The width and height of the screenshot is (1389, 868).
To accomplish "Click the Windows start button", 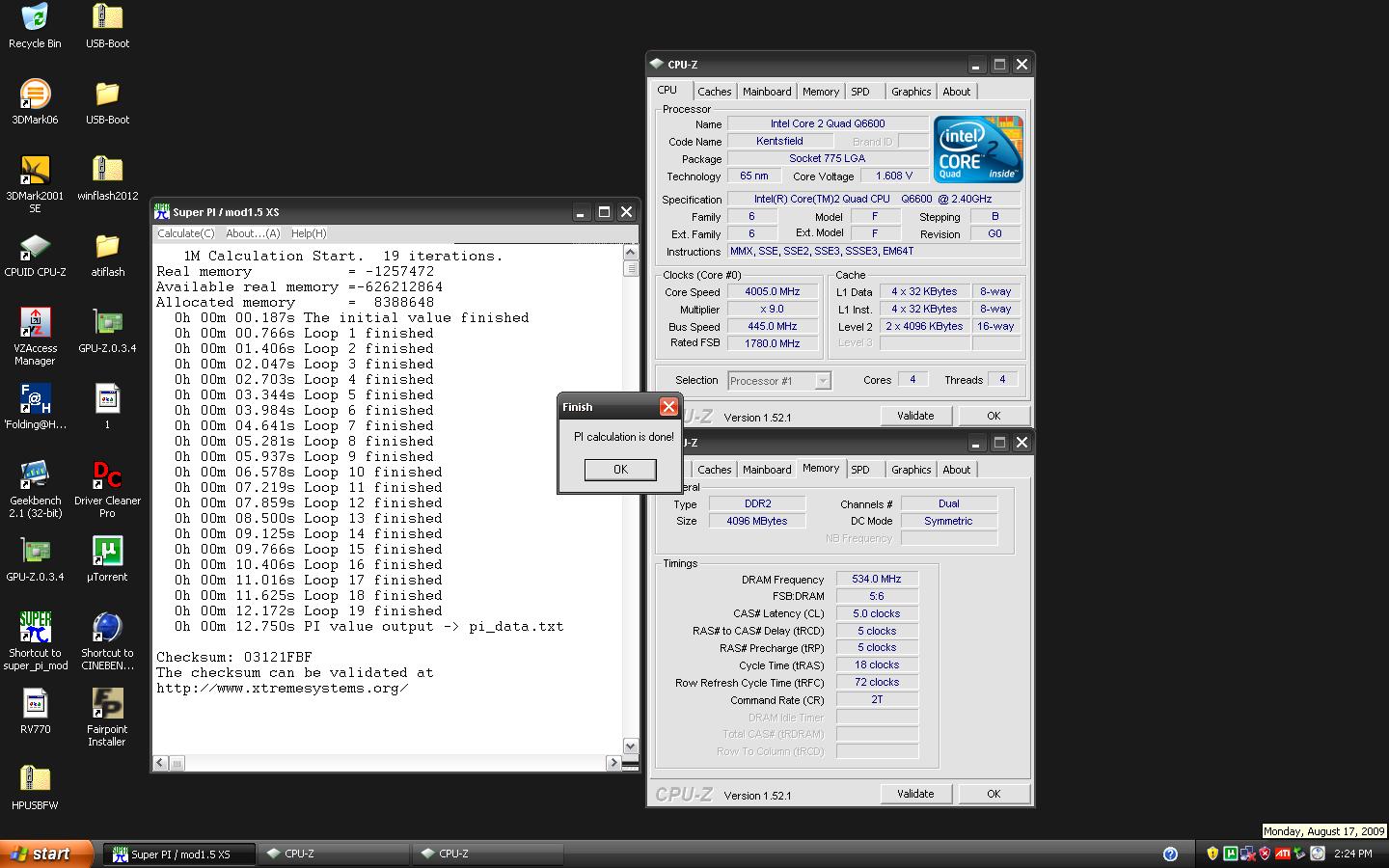I will pyautogui.click(x=46, y=854).
